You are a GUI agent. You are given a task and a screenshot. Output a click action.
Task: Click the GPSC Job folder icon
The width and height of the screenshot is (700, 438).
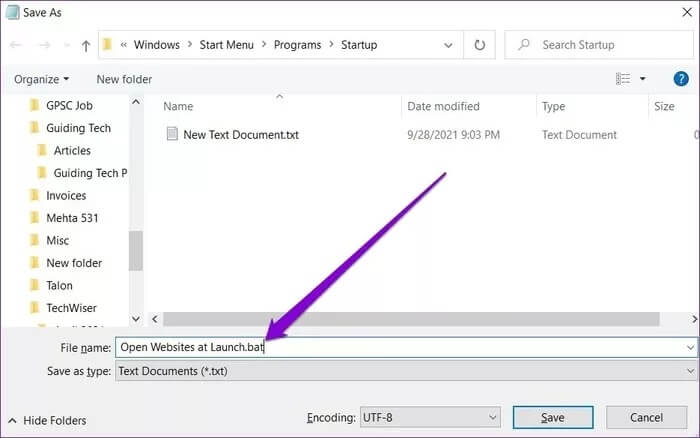click(x=34, y=105)
